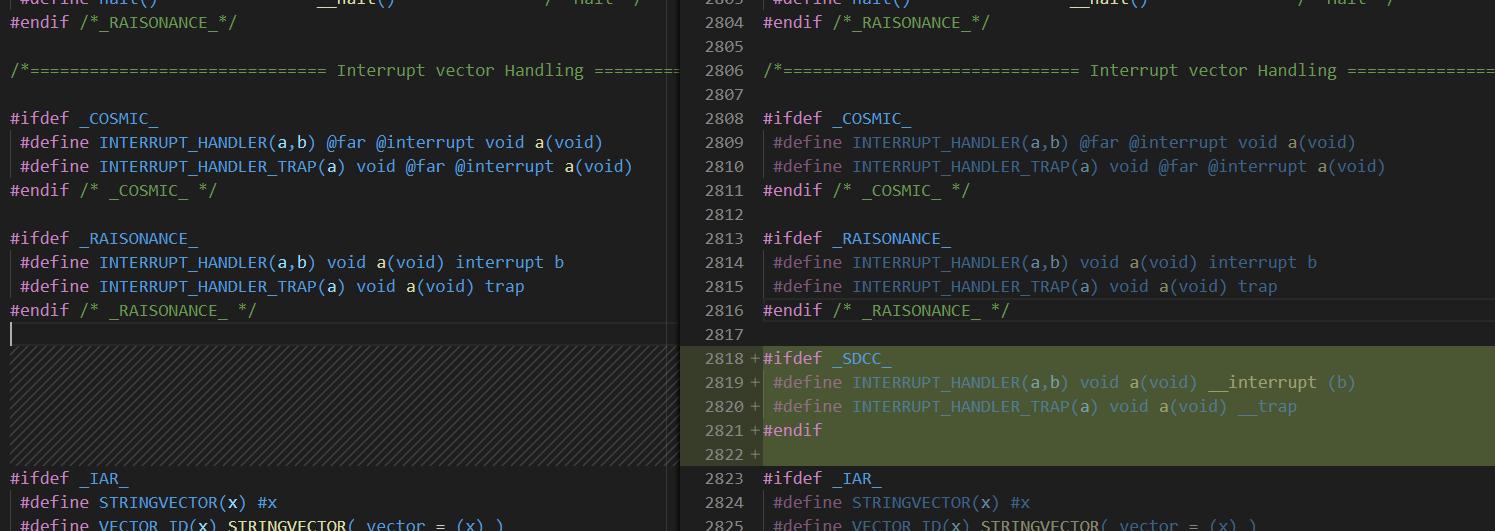Click line number 2811 in the gutter
The width and height of the screenshot is (1495, 531).
(724, 190)
